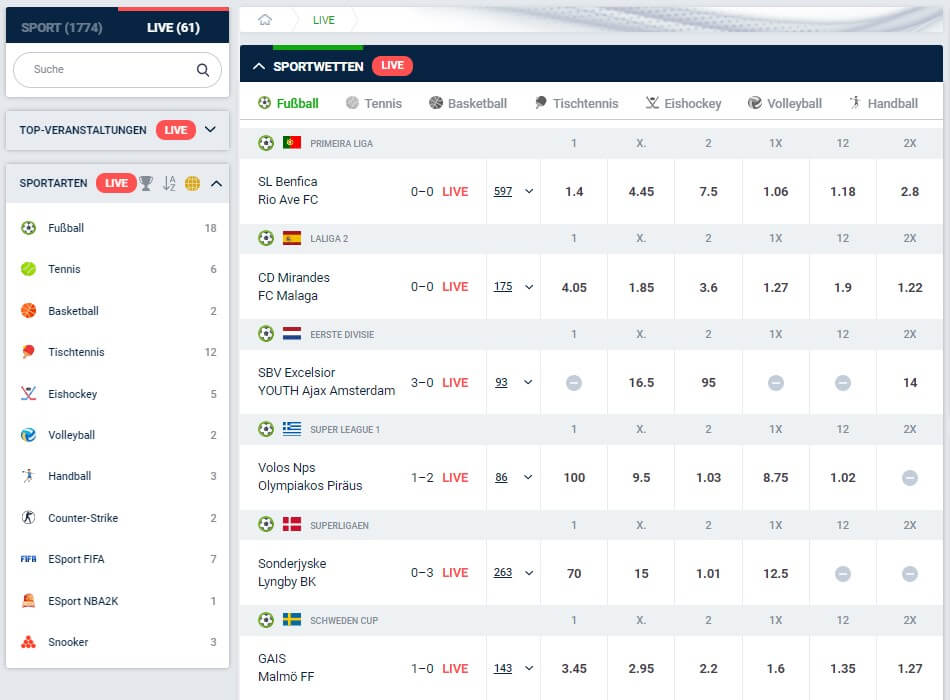This screenshot has width=950, height=700.
Task: Click the Handball player icon in sidebar
Action: (x=28, y=476)
